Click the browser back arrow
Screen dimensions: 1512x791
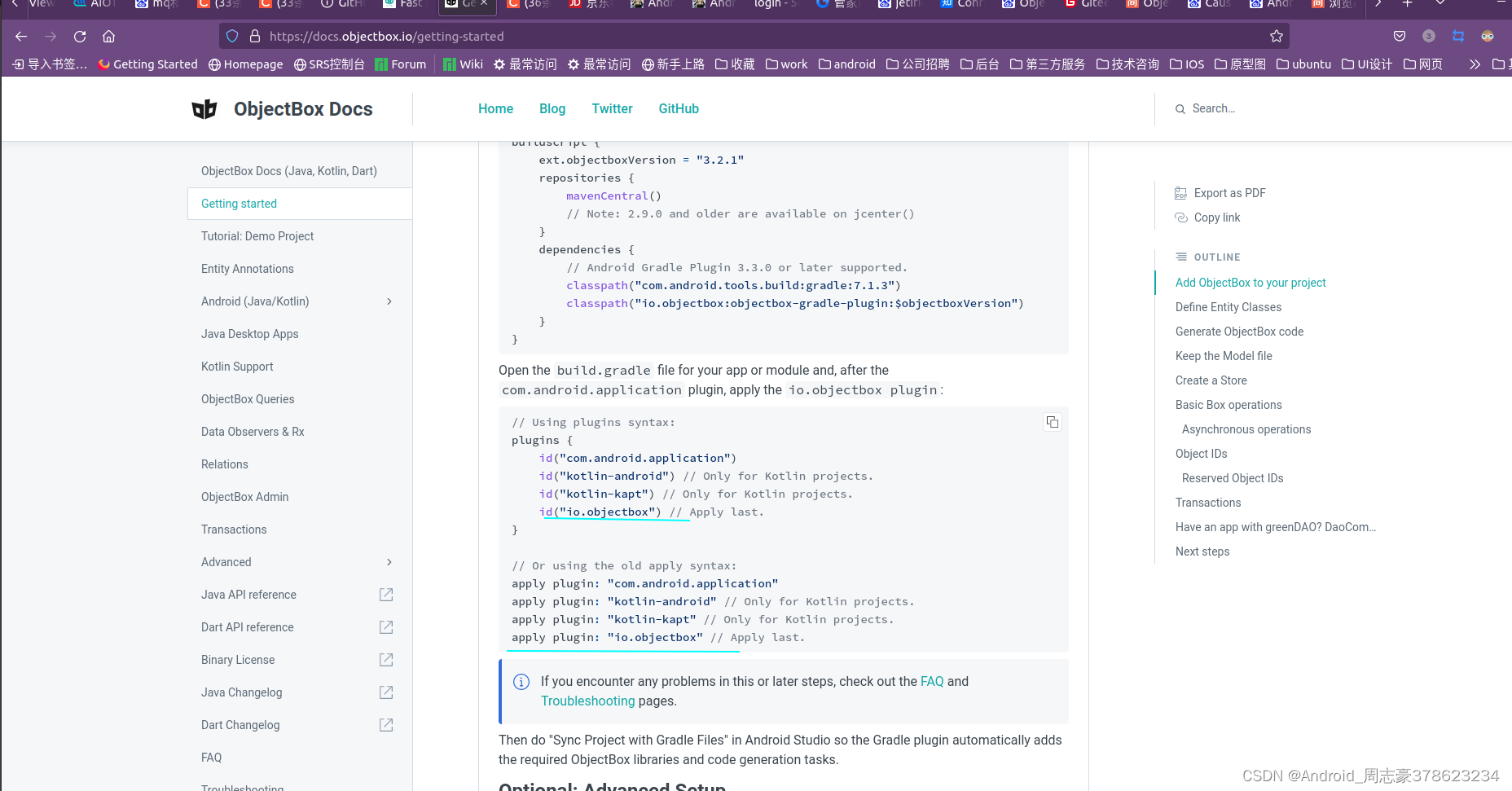(21, 36)
